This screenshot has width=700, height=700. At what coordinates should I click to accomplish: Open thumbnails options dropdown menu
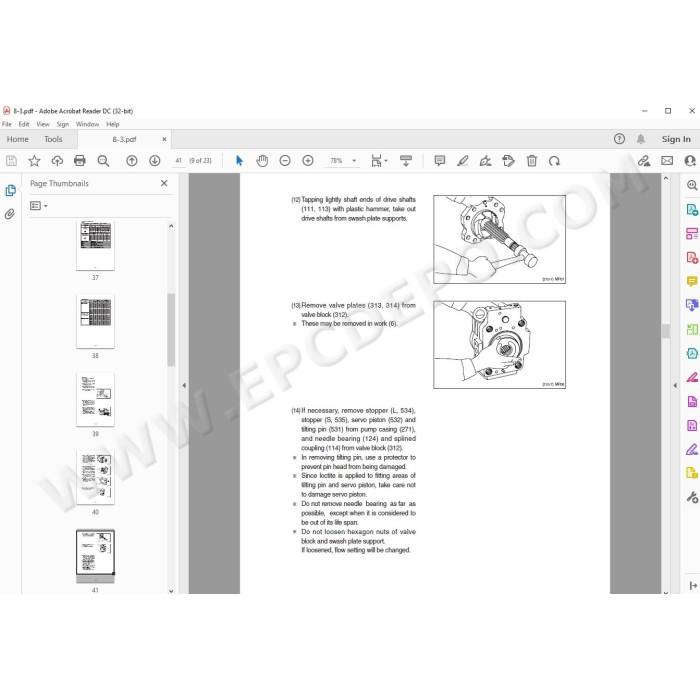click(39, 206)
